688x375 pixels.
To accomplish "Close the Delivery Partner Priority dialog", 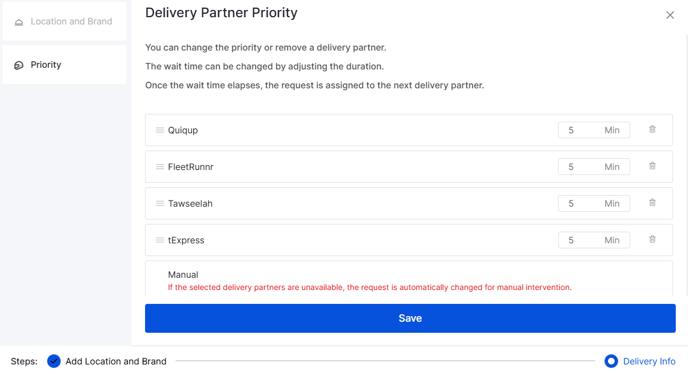I will [670, 15].
